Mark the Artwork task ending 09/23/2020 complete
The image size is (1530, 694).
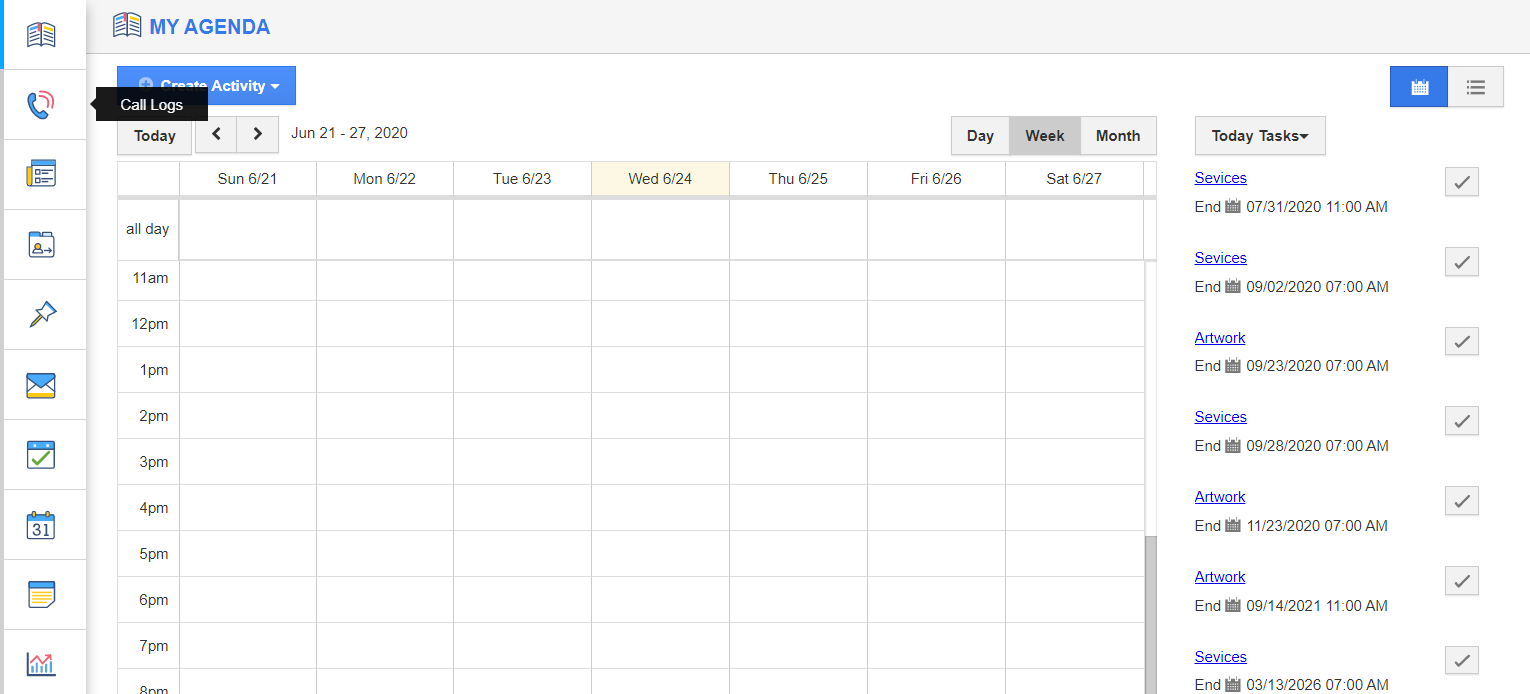coord(1461,341)
